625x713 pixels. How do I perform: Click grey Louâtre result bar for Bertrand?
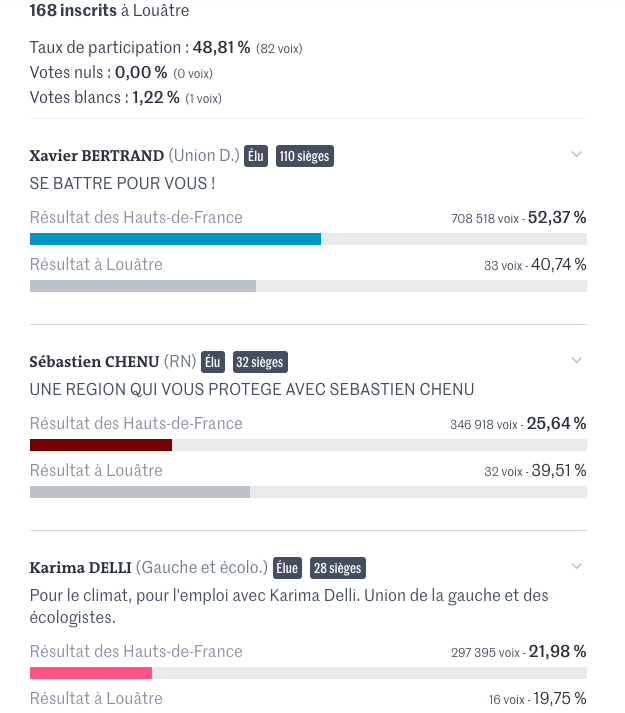(x=143, y=286)
